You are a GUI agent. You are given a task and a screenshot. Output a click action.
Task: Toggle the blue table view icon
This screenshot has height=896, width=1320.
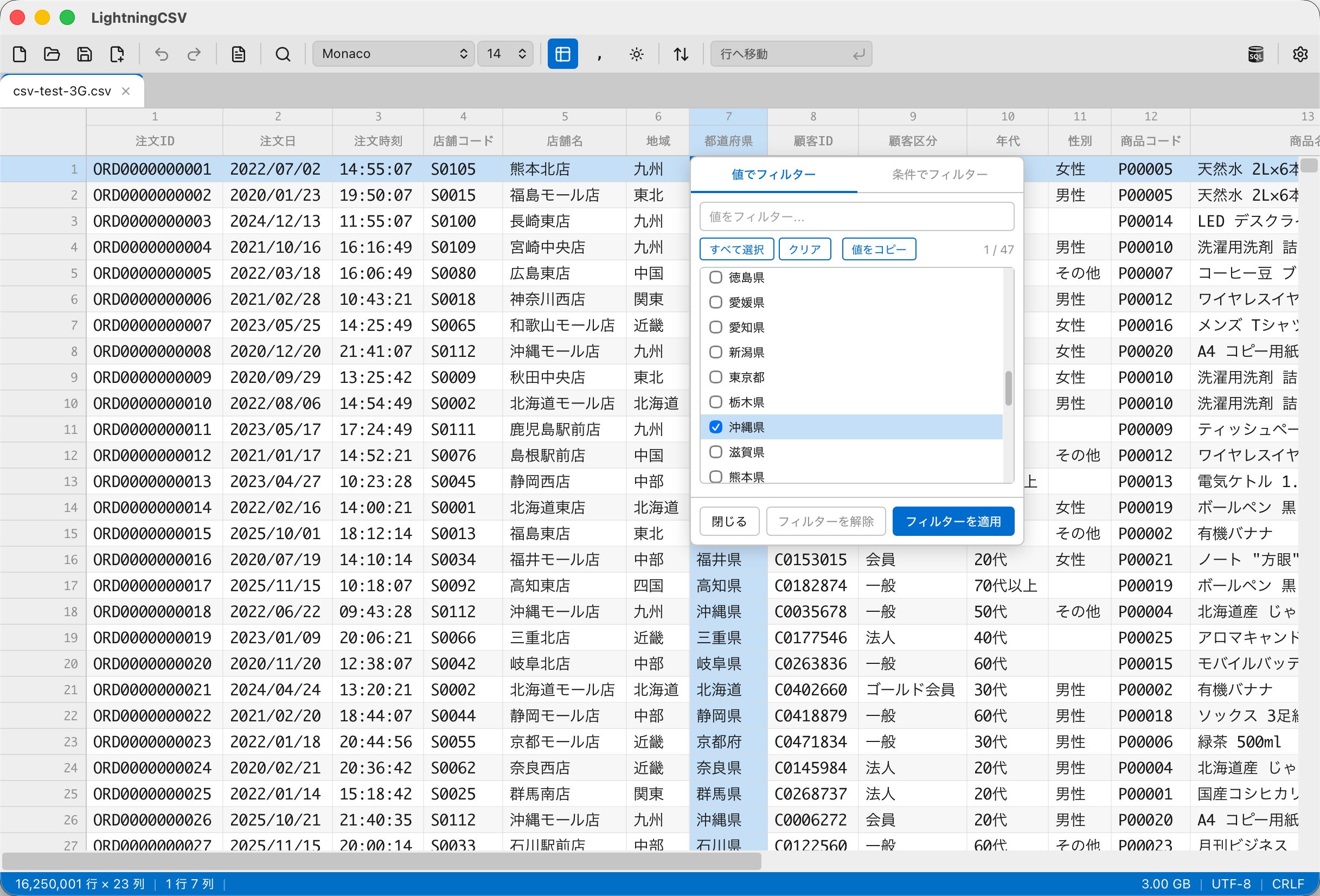(x=562, y=54)
